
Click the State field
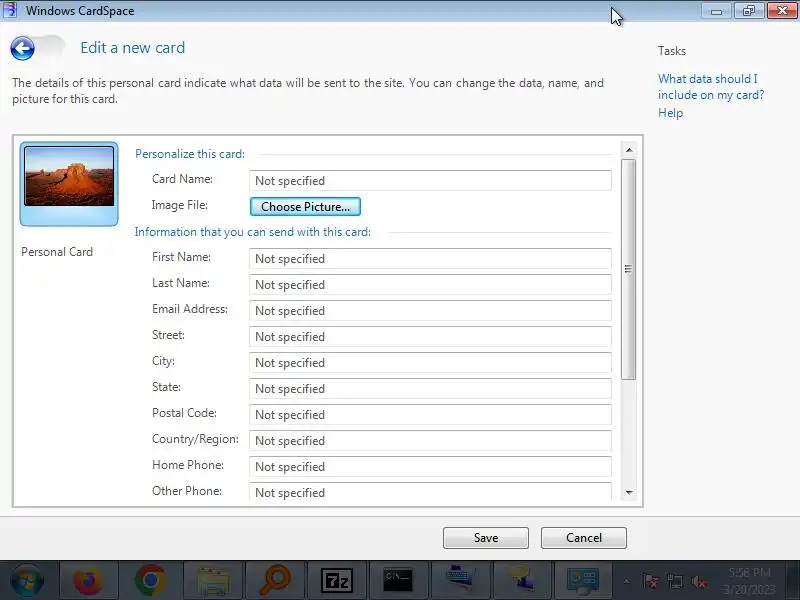click(x=430, y=389)
